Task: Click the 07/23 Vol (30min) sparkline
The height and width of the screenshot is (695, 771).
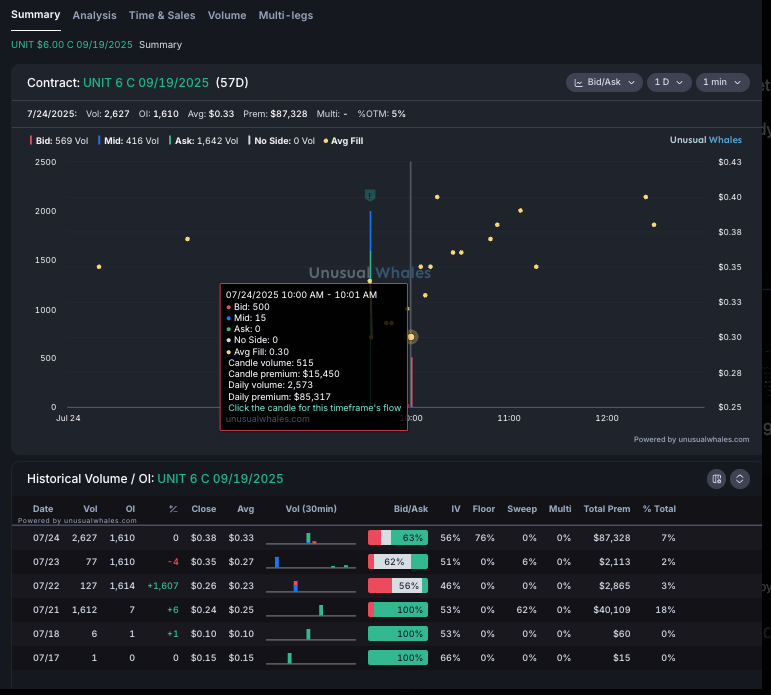Action: tap(311, 562)
